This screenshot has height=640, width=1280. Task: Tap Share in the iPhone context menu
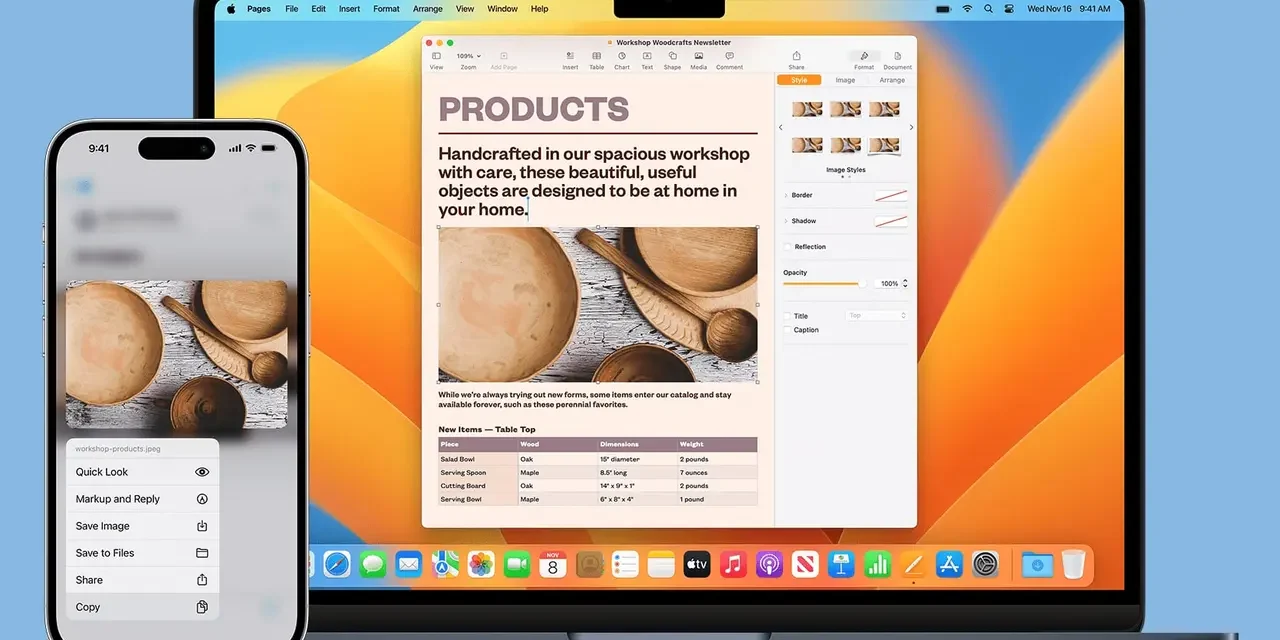click(x=142, y=580)
